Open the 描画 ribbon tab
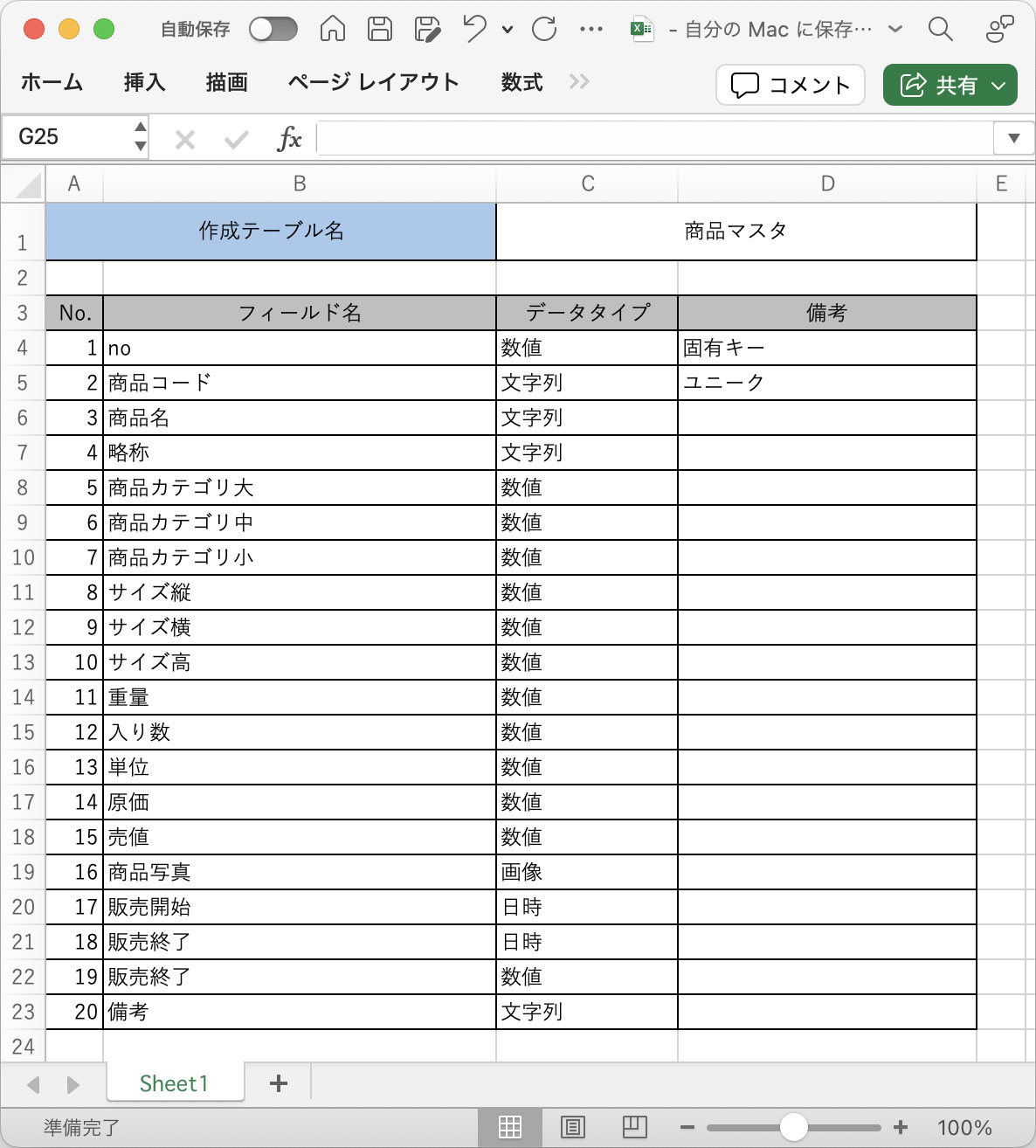This screenshot has height=1148, width=1036. (x=226, y=82)
